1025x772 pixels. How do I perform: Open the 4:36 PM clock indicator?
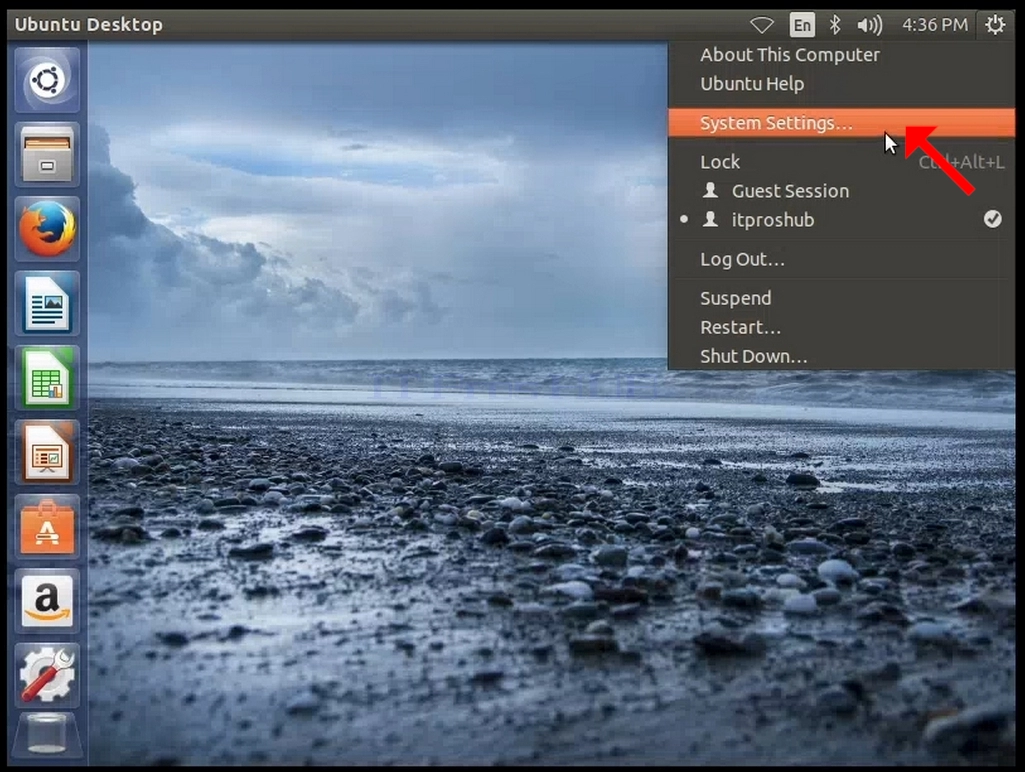935,25
